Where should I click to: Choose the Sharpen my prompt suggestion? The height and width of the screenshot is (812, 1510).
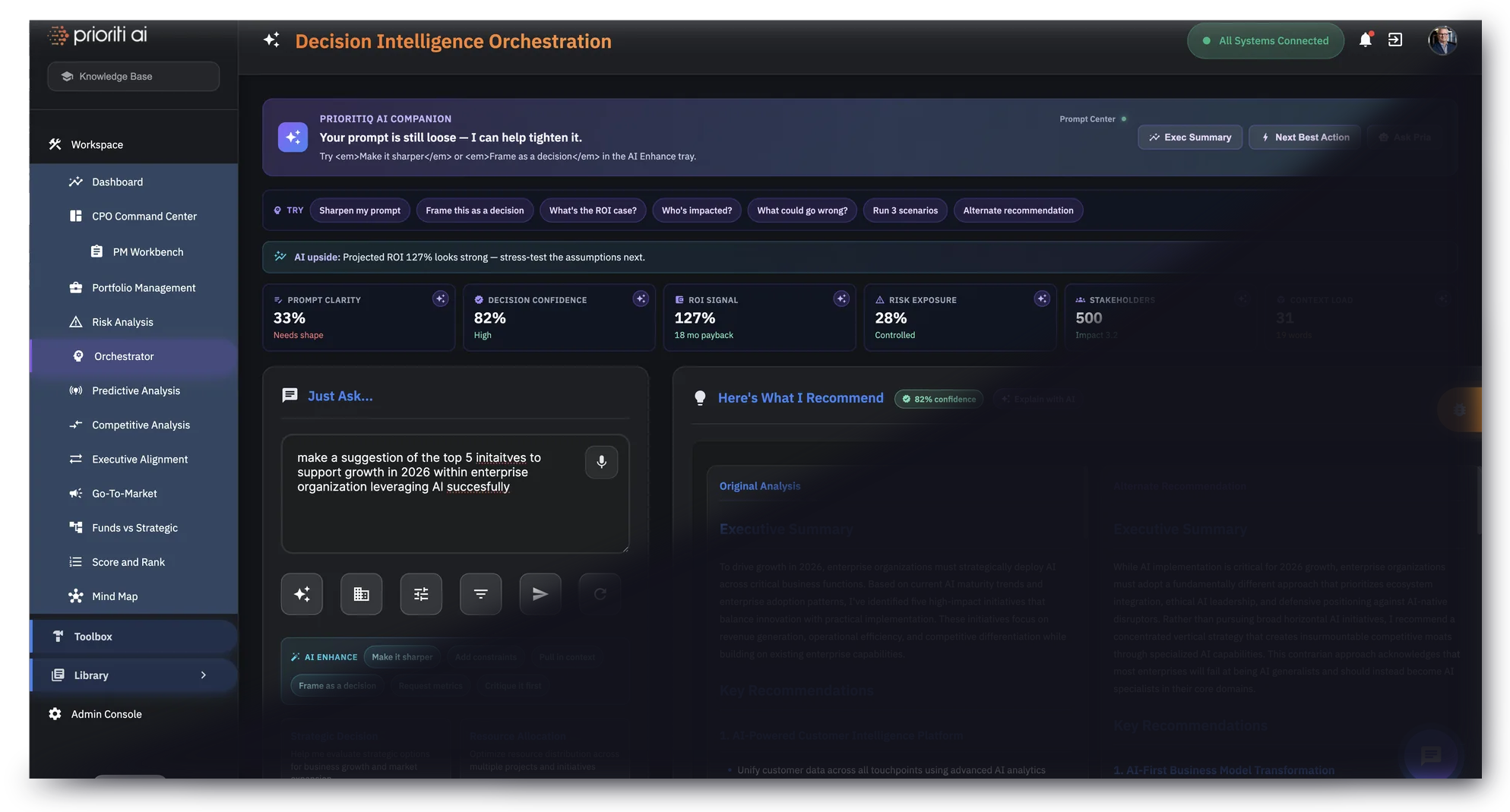(x=359, y=210)
